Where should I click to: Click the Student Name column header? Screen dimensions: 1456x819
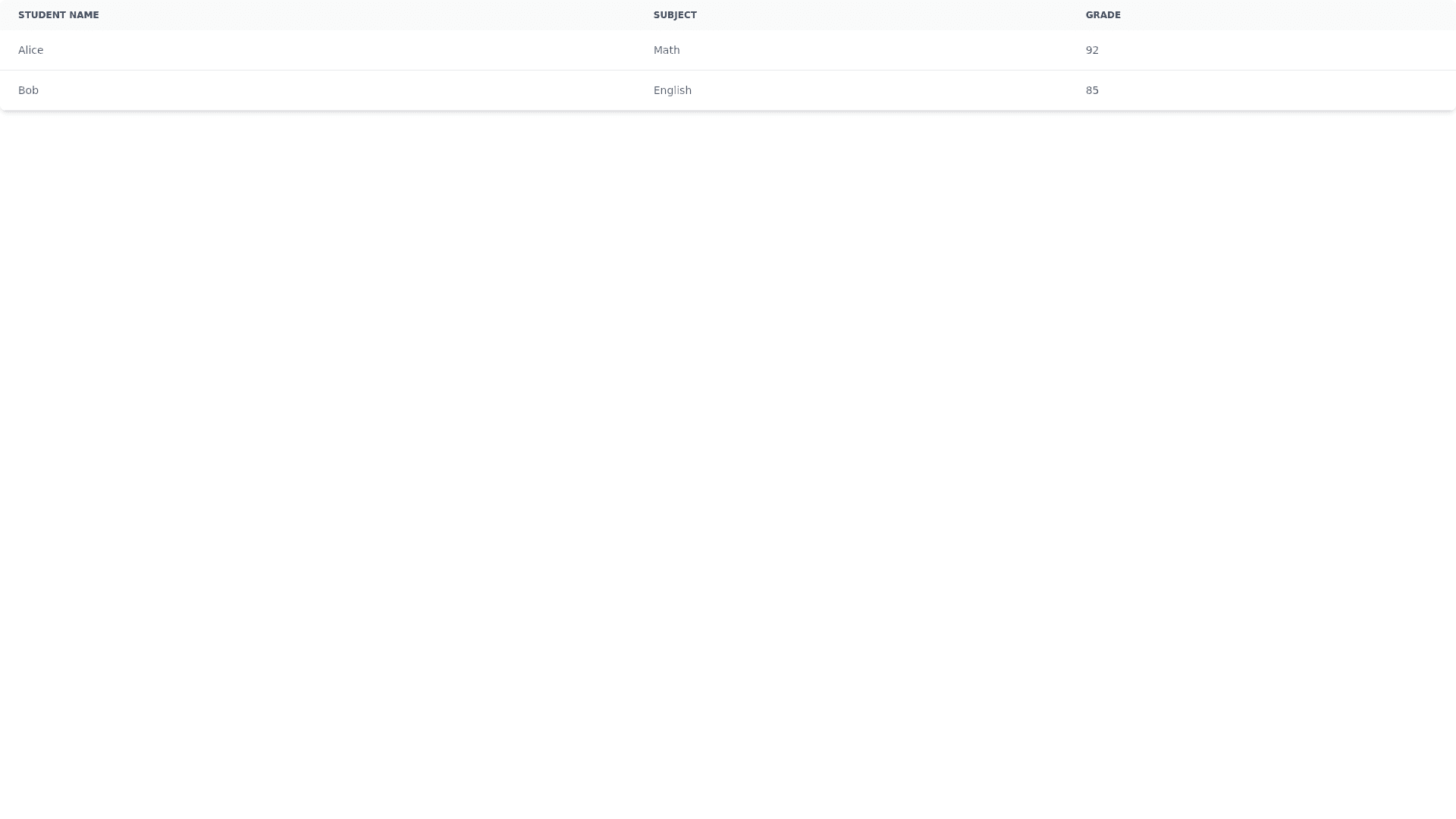58,15
